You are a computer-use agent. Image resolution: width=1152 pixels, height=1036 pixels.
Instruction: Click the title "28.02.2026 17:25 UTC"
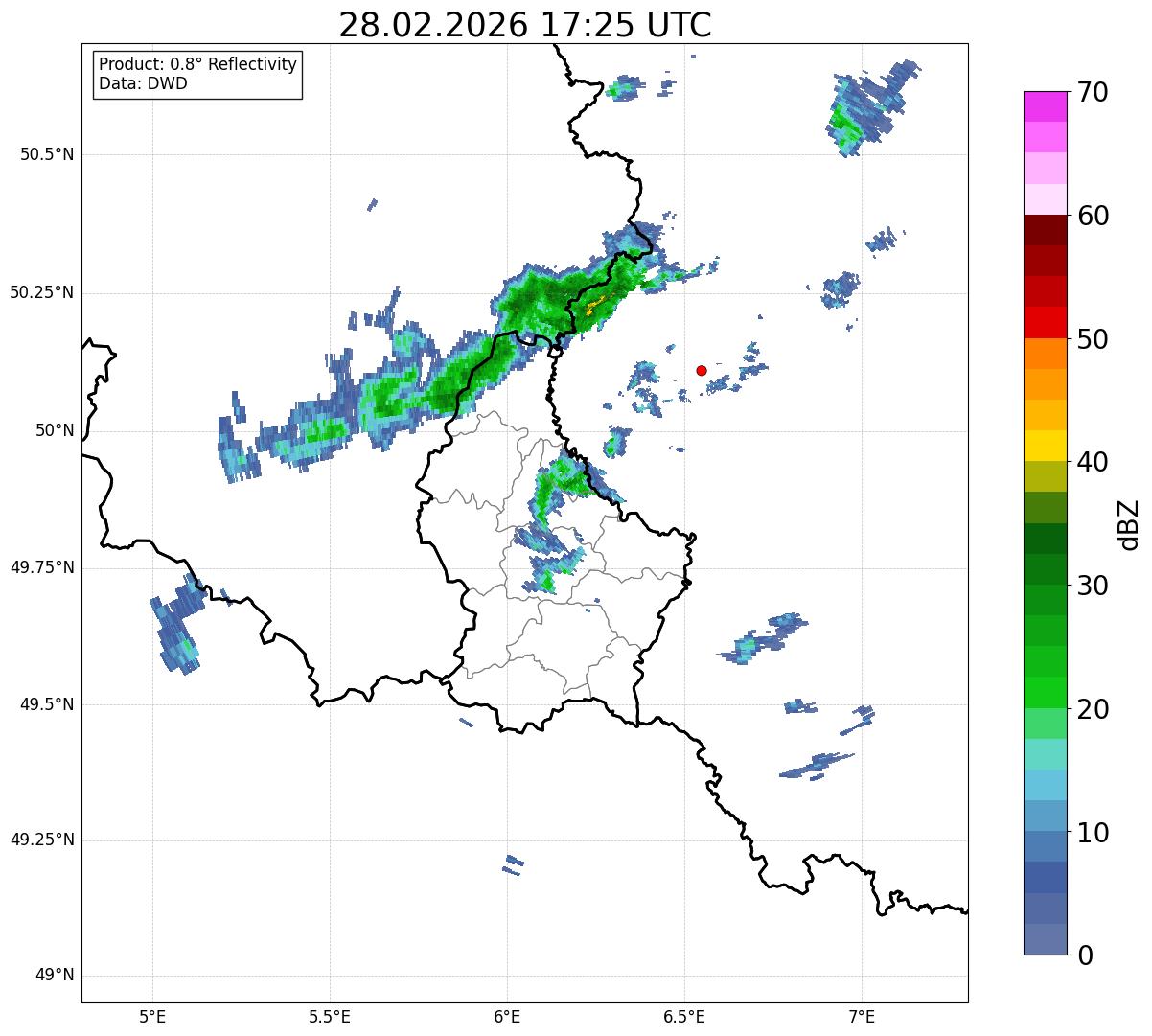[525, 25]
